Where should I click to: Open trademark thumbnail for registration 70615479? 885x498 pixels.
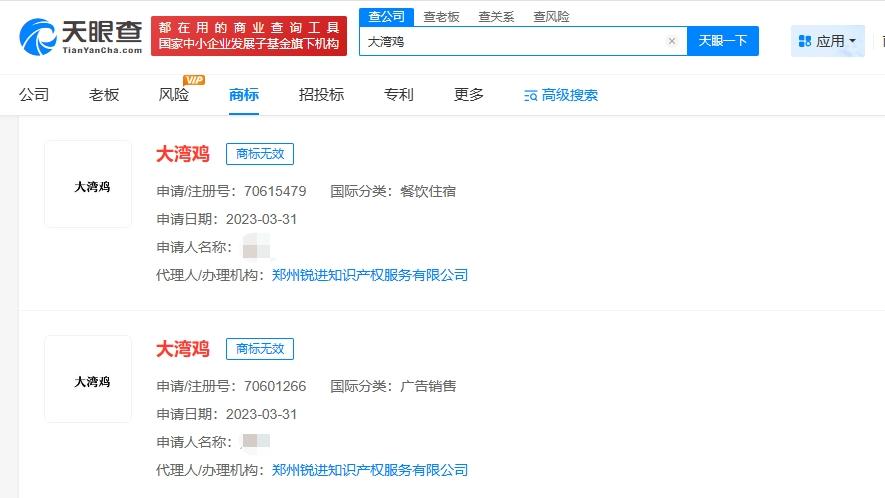tap(88, 184)
